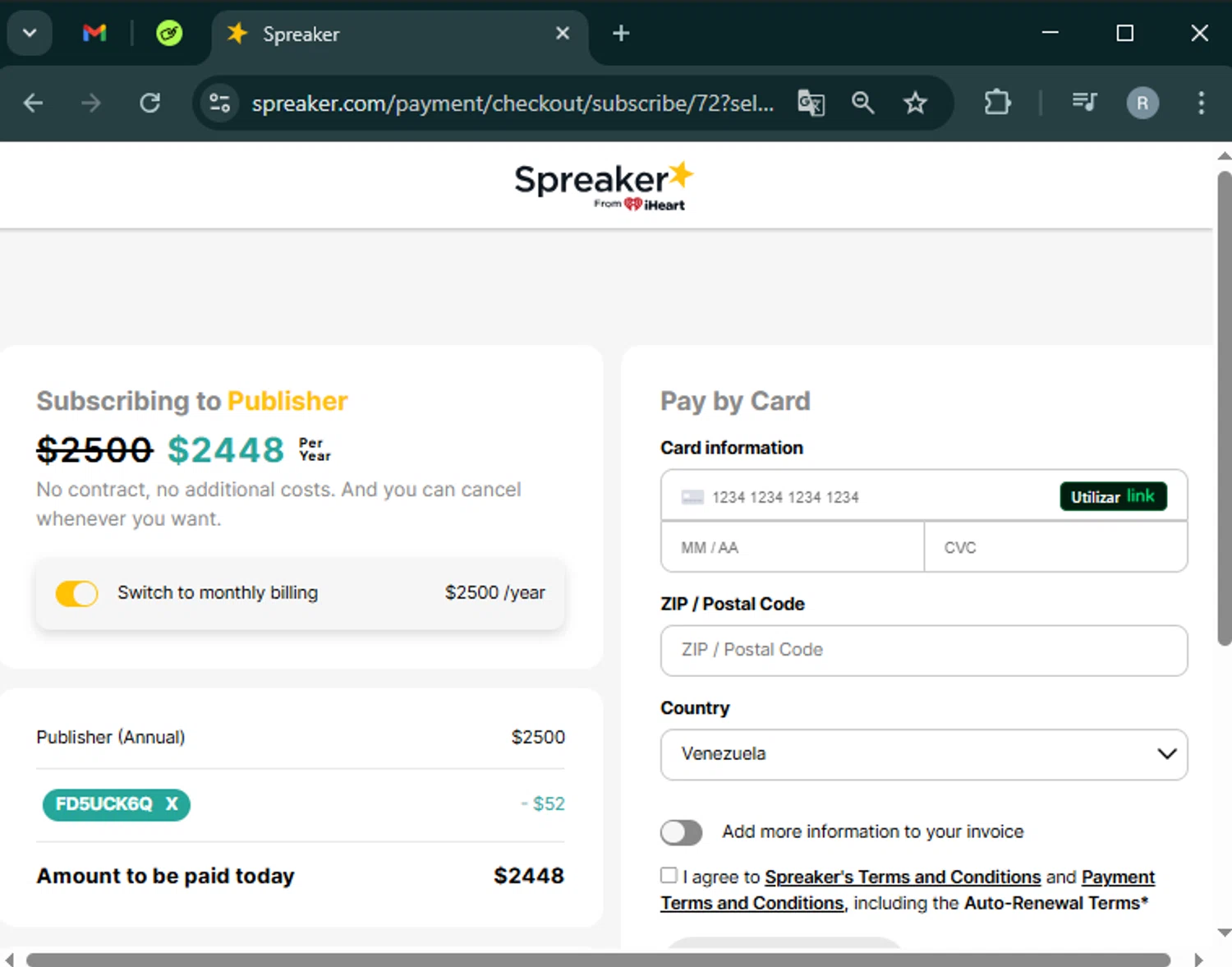Close the browser window
Image resolution: width=1232 pixels, height=967 pixels.
pos(1199,33)
